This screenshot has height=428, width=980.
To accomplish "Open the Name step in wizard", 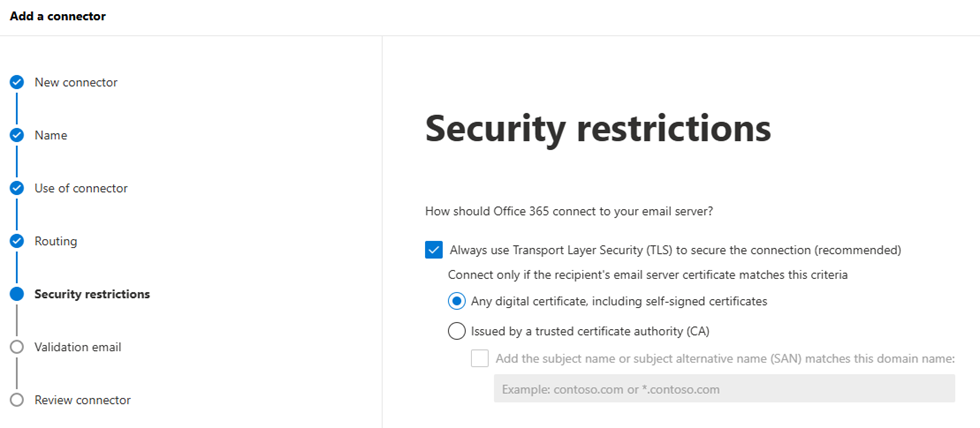I will pos(51,135).
